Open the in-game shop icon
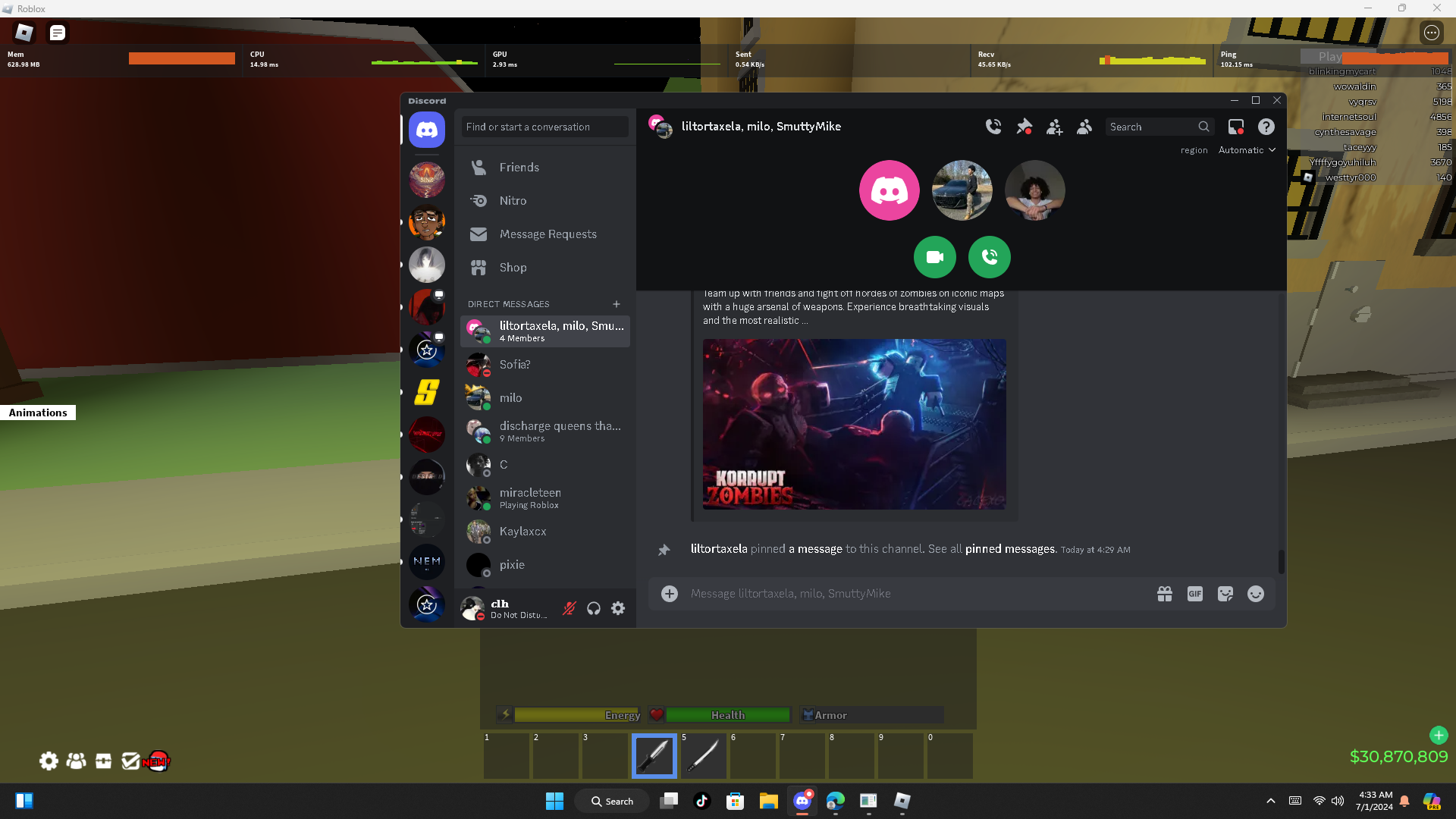The width and height of the screenshot is (1456, 819). [103, 761]
